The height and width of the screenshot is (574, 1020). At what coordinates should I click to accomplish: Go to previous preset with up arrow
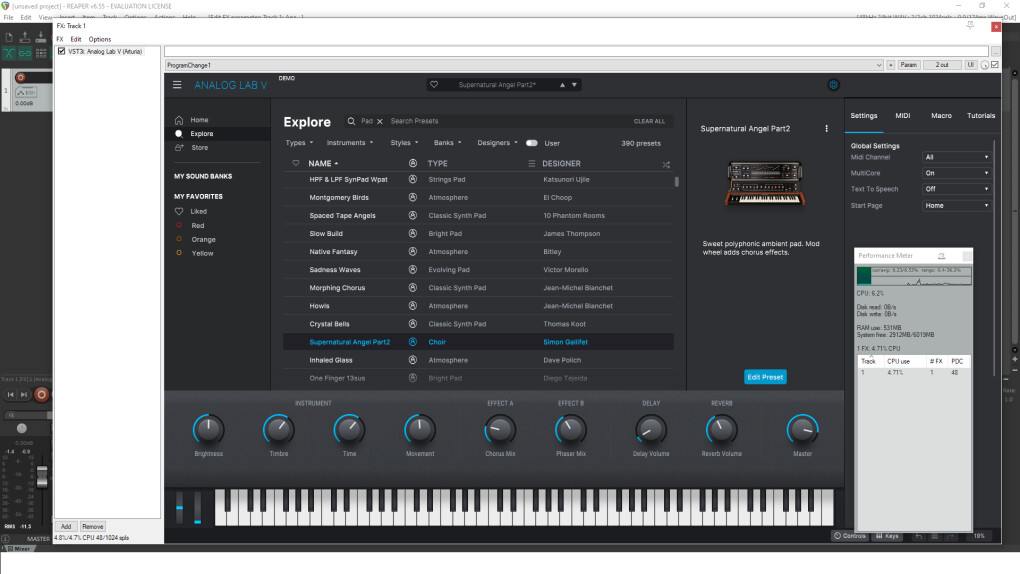click(x=563, y=85)
